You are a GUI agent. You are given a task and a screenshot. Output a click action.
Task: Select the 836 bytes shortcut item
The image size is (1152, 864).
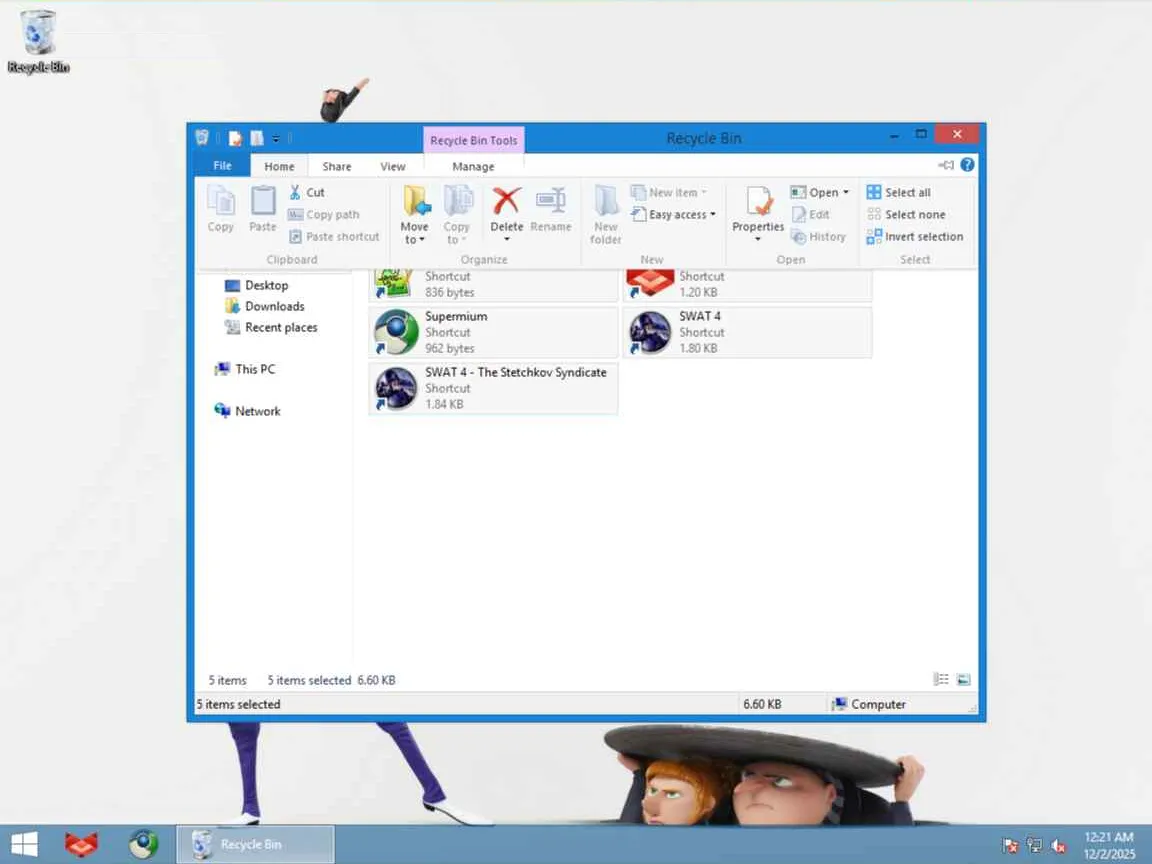(493, 285)
